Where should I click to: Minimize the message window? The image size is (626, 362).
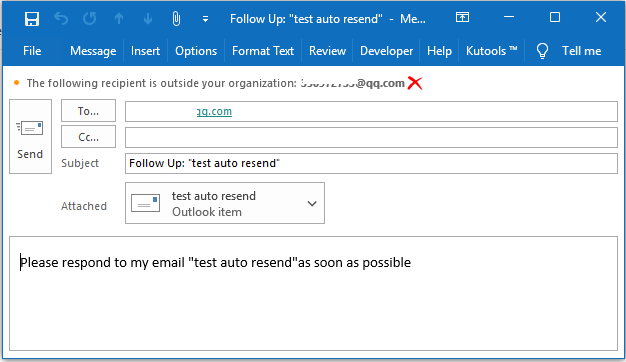[x=509, y=17]
